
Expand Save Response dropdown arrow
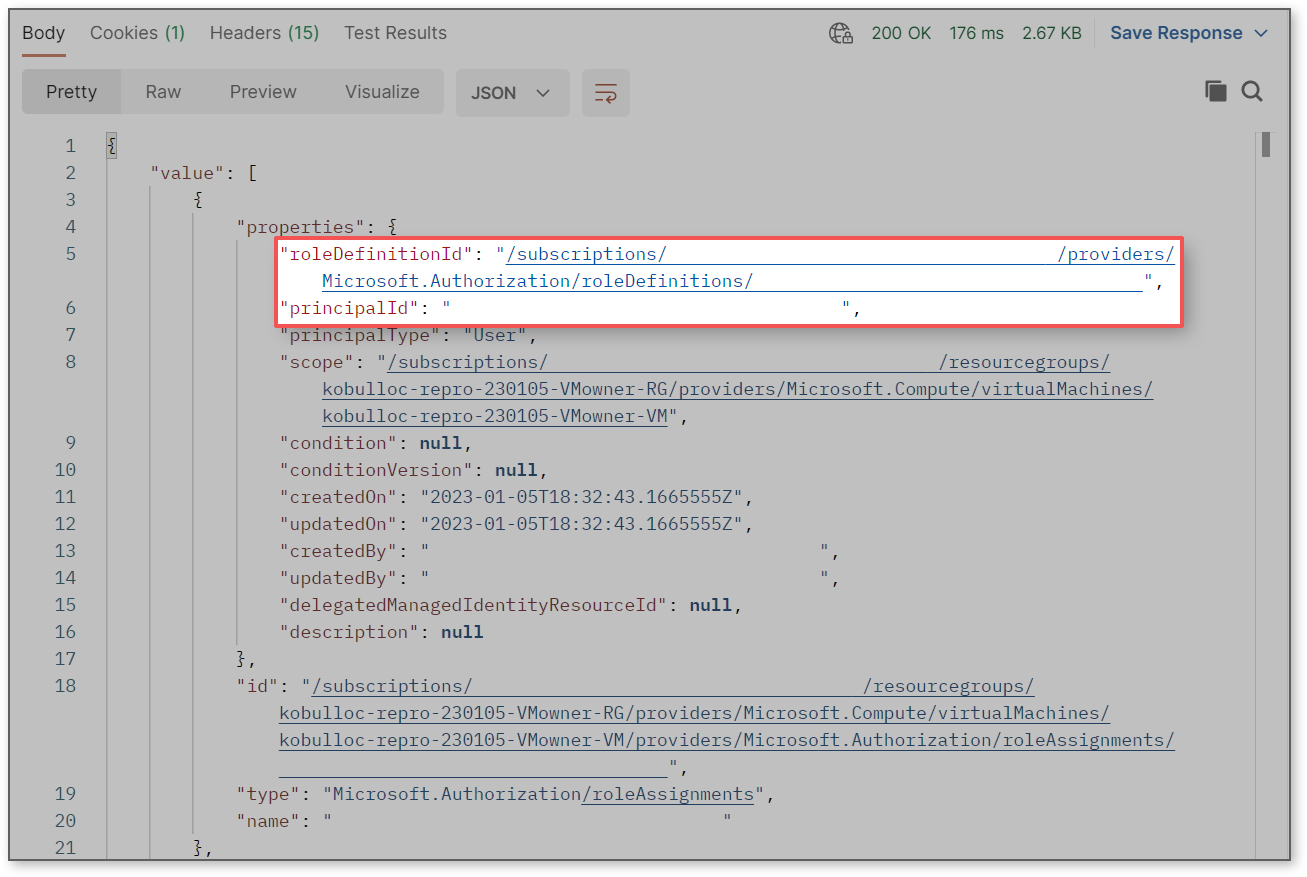click(1261, 33)
